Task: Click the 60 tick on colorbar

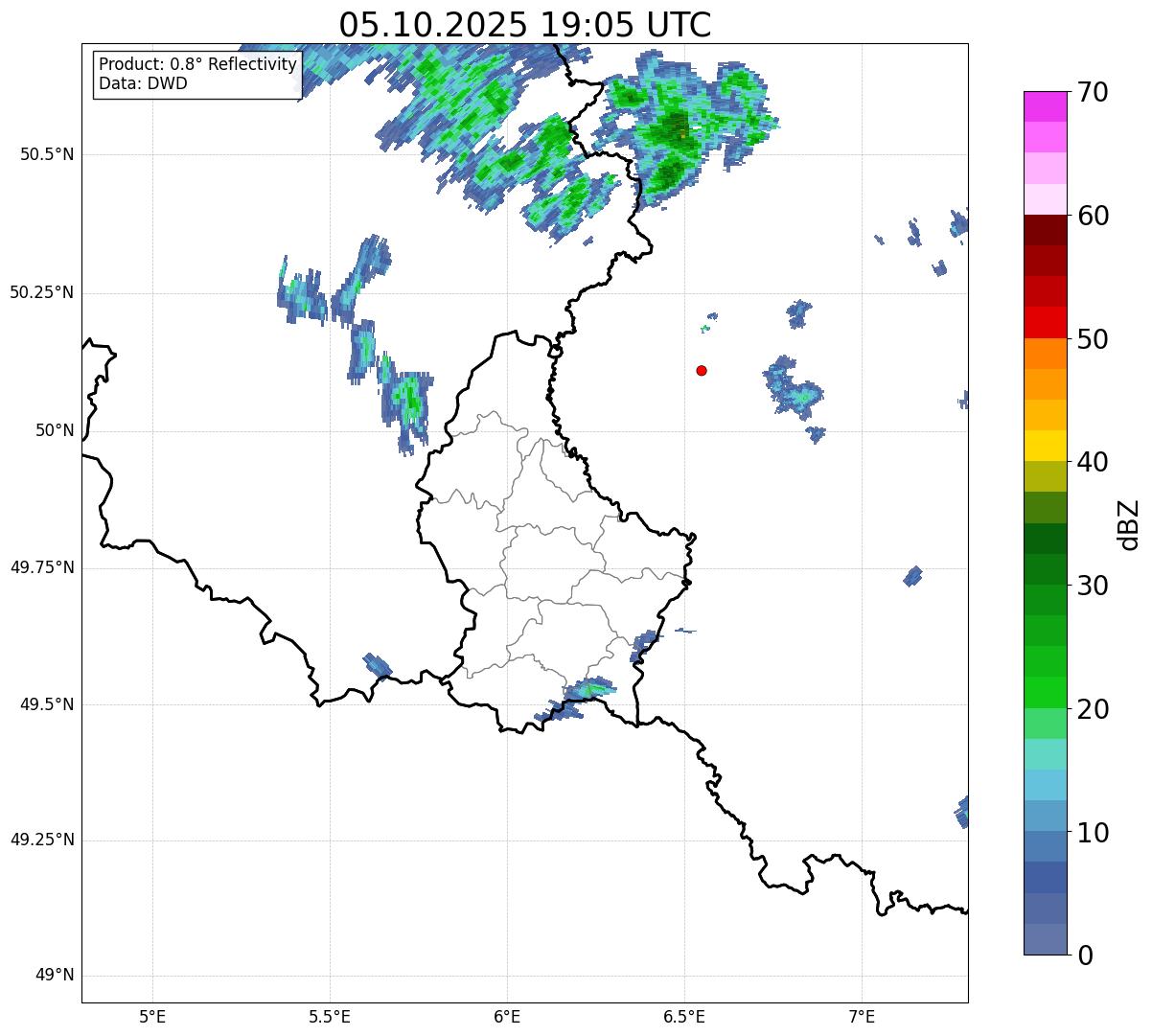Action: pyautogui.click(x=1093, y=216)
